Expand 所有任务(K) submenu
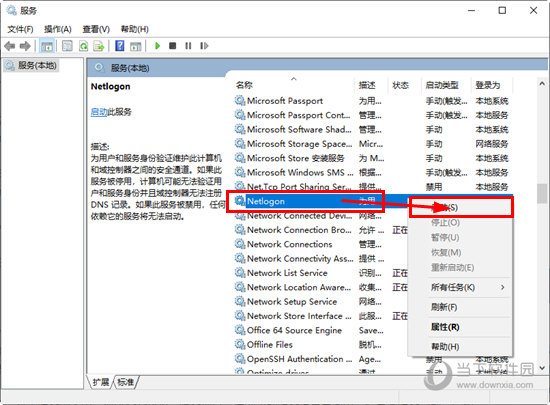Screen dimensions: 550x405 coord(461,288)
